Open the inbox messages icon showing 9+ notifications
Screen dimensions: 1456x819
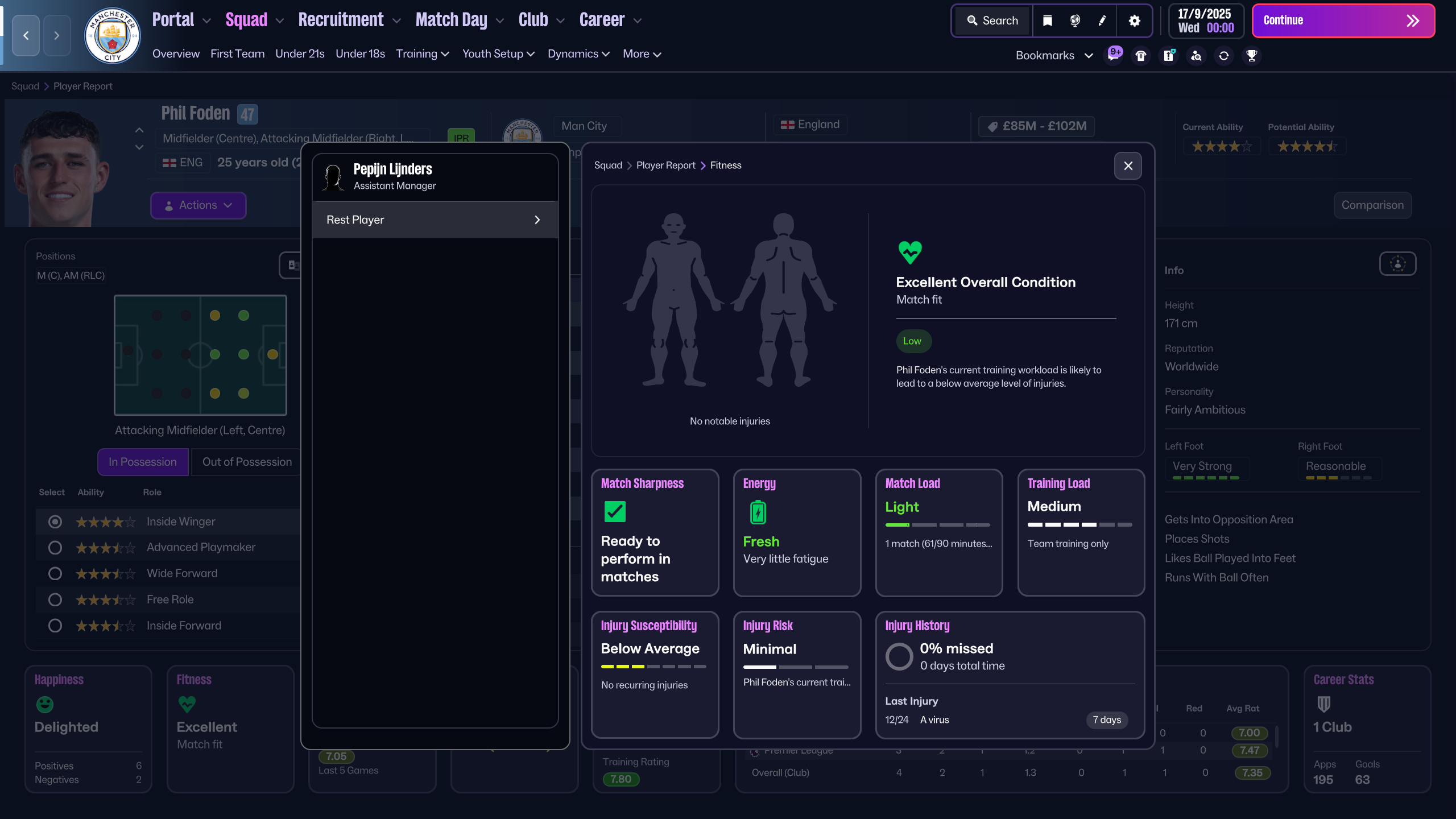[x=1114, y=55]
